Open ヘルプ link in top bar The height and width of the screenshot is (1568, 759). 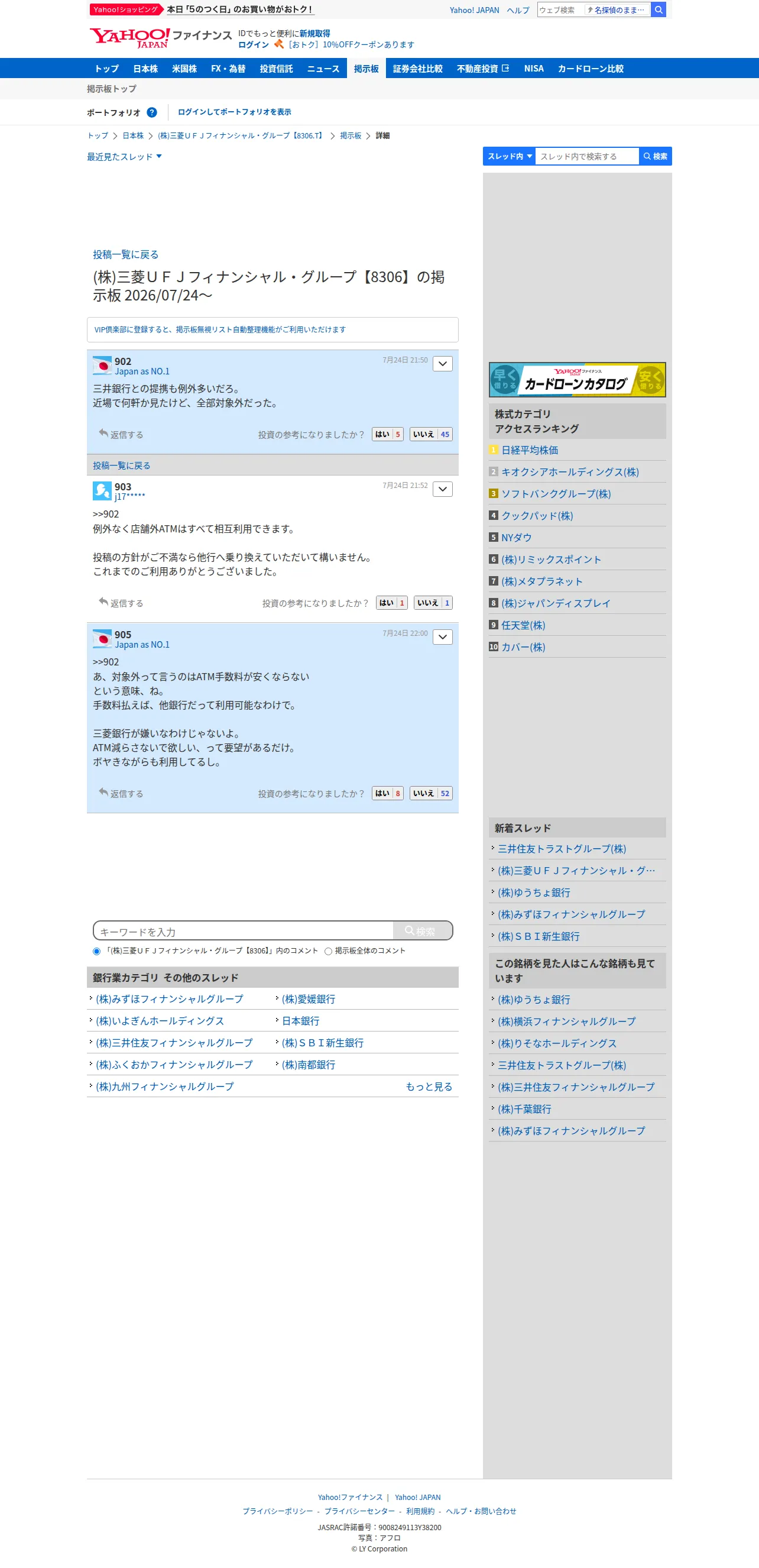point(518,10)
